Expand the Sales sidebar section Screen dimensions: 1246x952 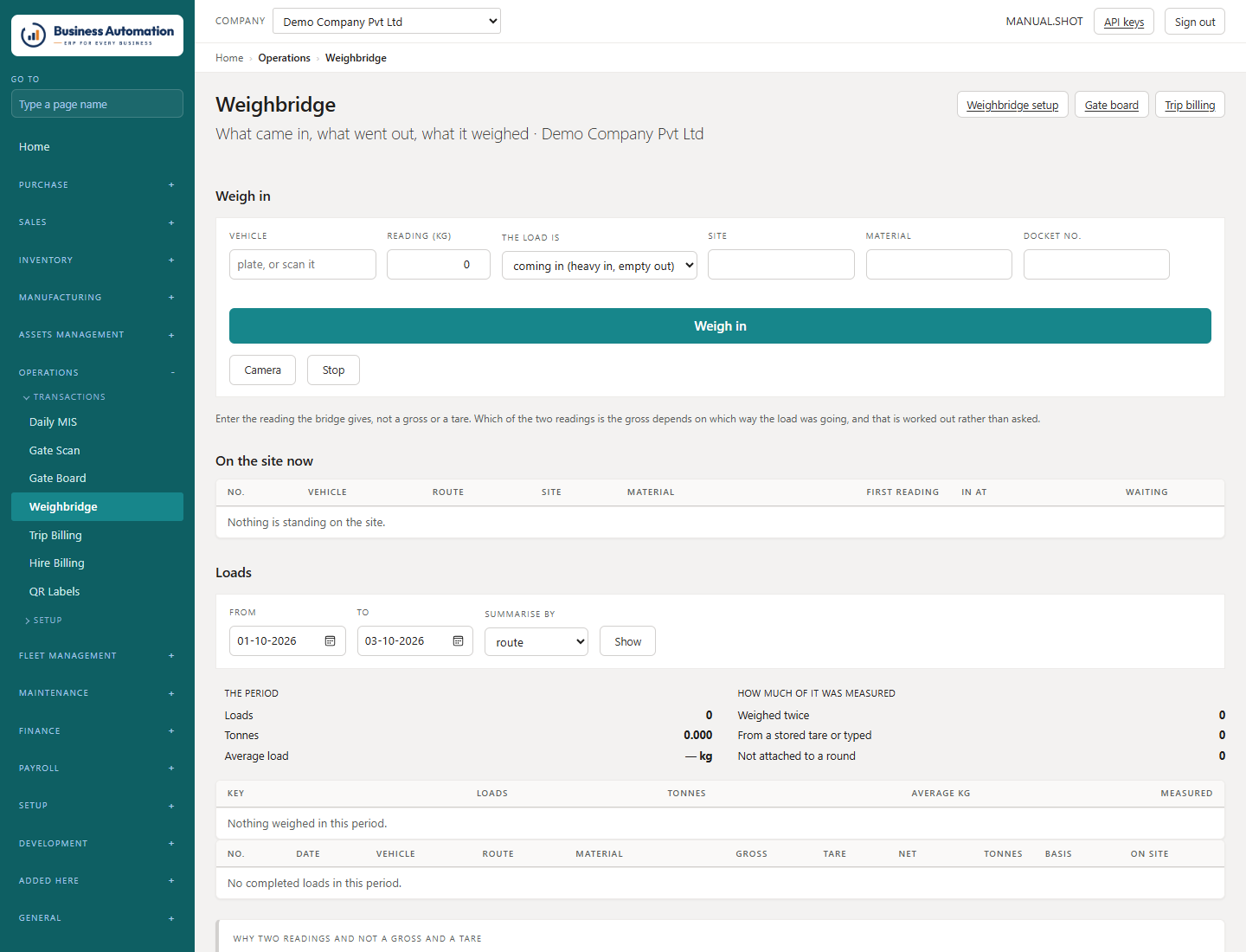click(97, 222)
